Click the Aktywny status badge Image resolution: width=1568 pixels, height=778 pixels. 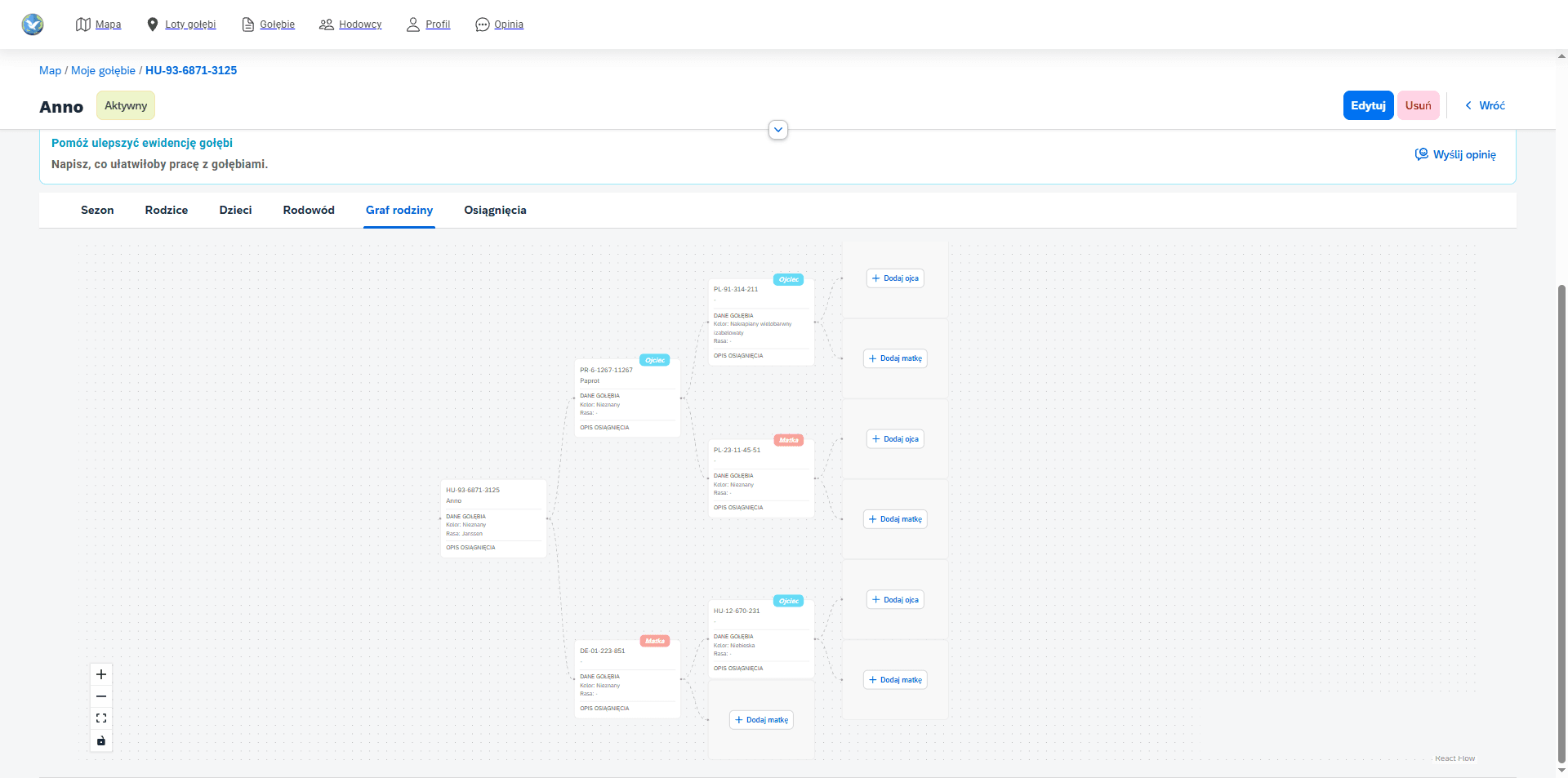click(x=126, y=105)
